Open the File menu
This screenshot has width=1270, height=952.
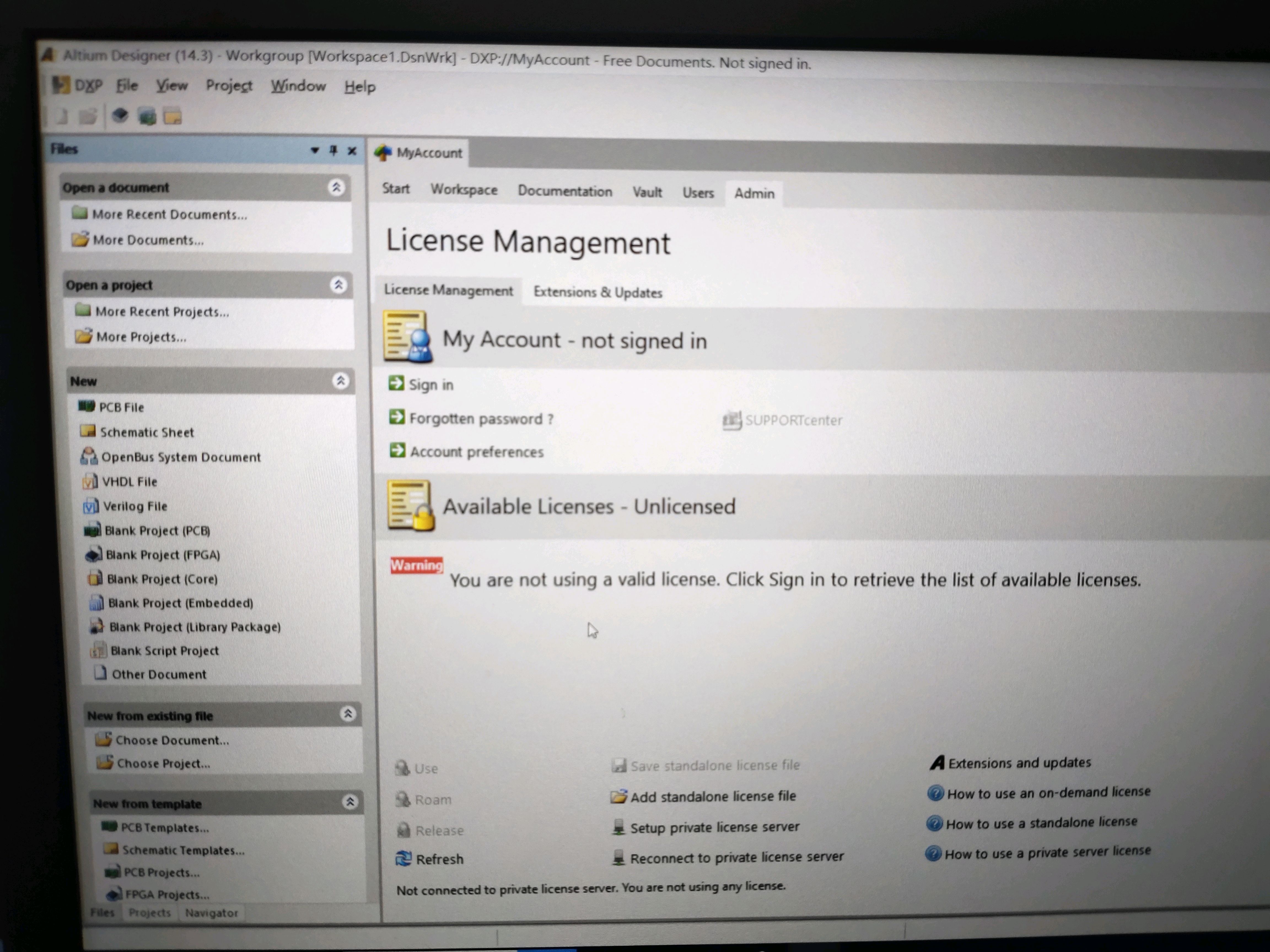(127, 85)
